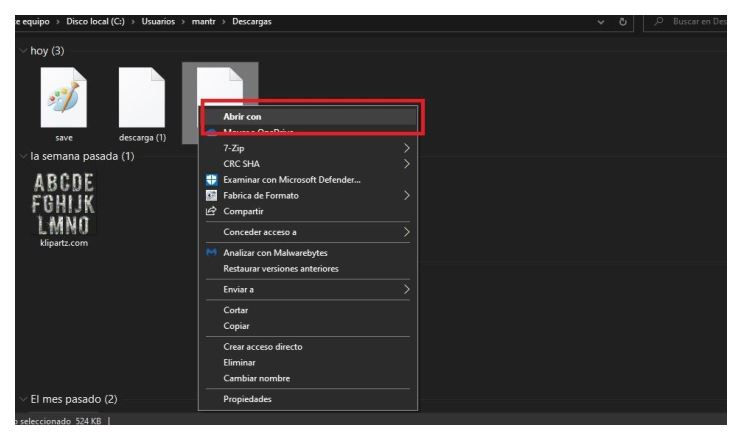The width and height of the screenshot is (741, 435).
Task: Click the Microsoft Defender shield icon
Action: point(211,180)
